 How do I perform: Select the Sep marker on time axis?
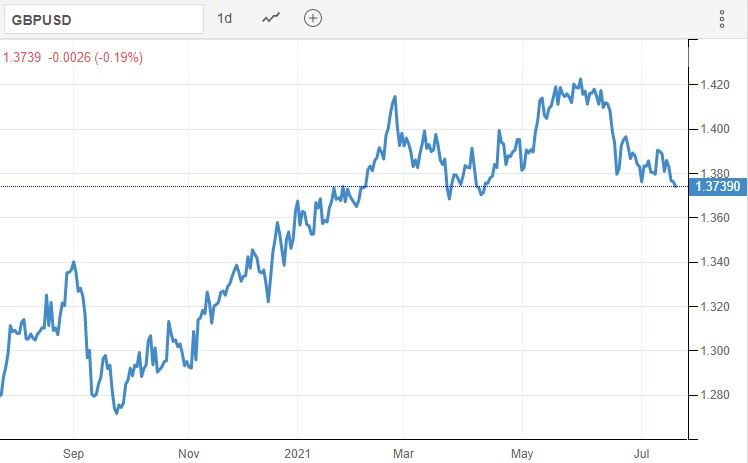(74, 451)
